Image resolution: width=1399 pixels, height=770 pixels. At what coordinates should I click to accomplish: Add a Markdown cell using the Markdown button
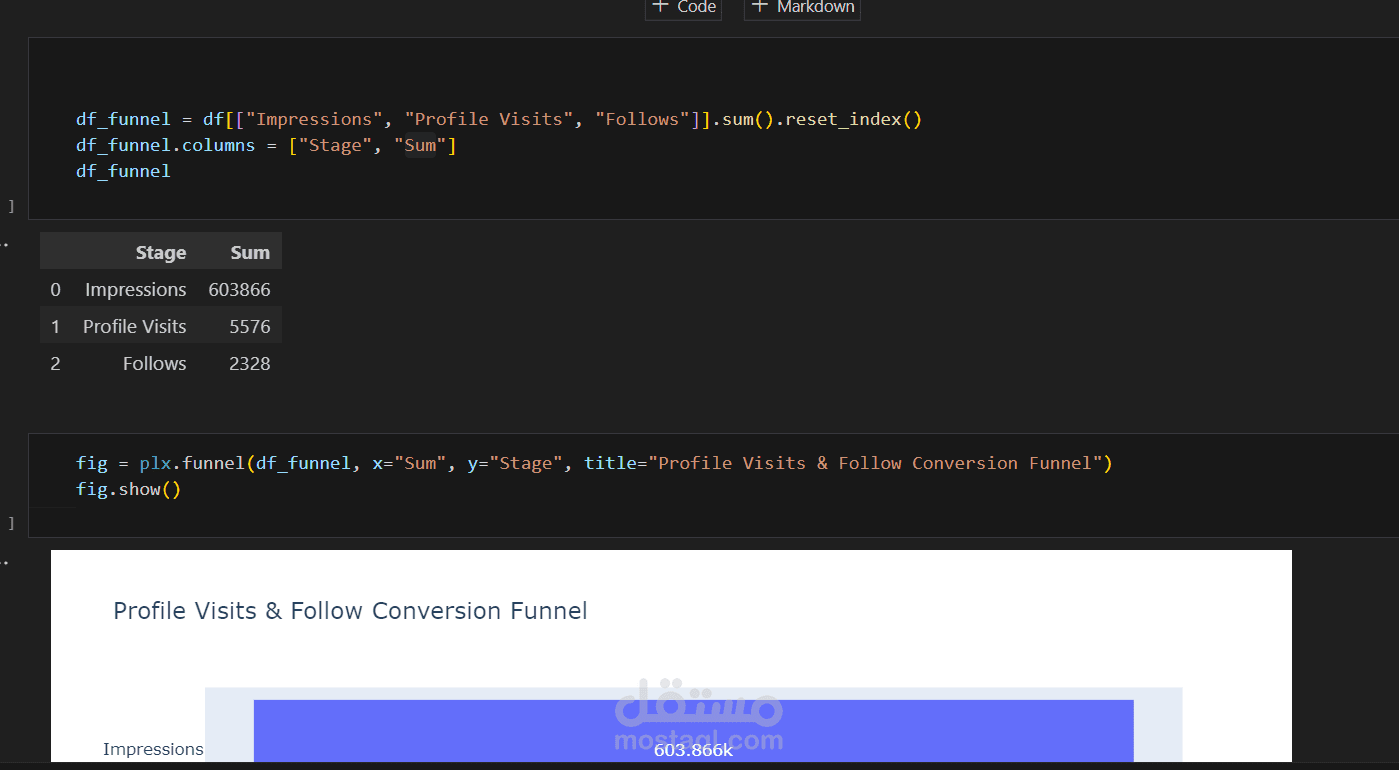click(802, 8)
